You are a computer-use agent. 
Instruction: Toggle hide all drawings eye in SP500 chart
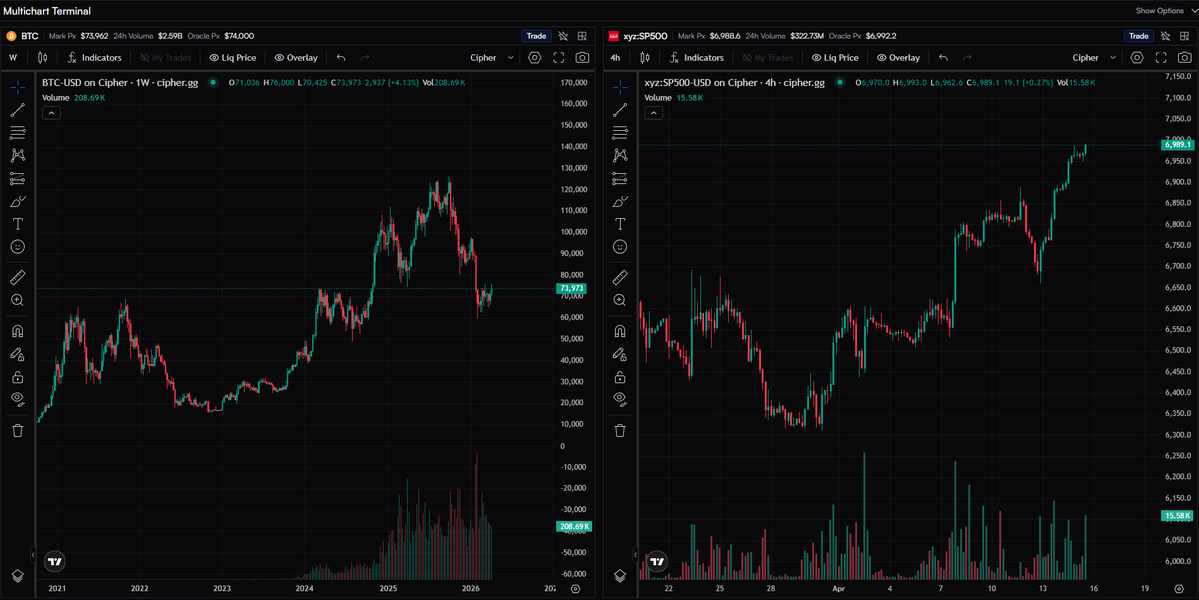[x=619, y=399]
